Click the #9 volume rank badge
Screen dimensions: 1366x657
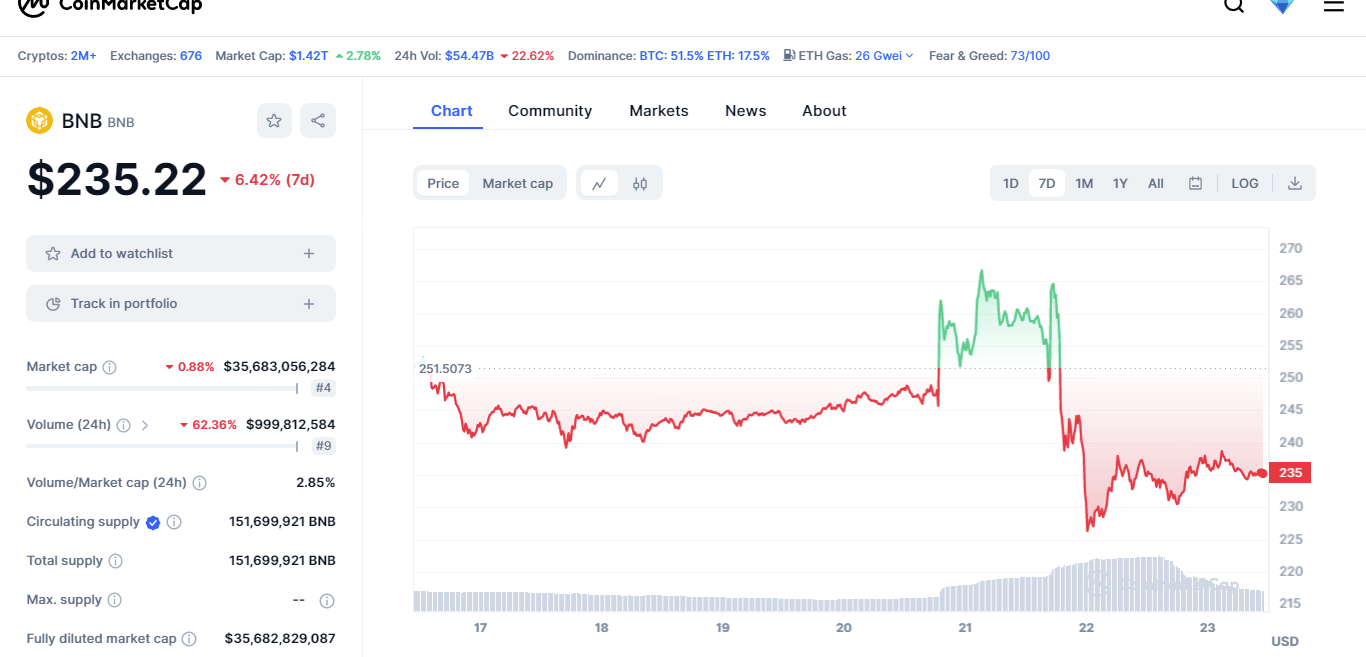pos(323,446)
